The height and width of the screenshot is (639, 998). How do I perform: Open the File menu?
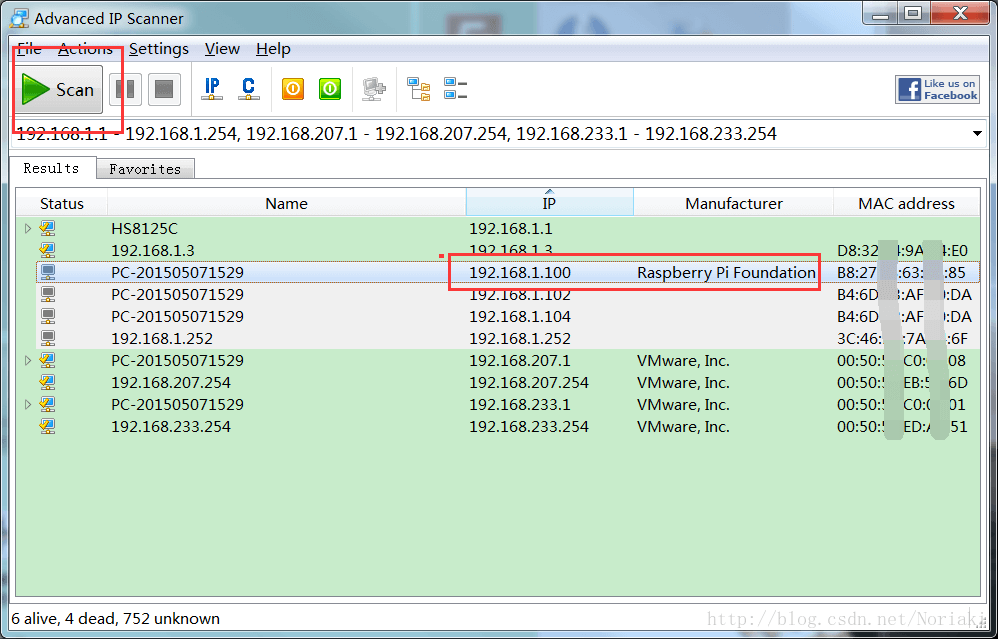click(29, 49)
